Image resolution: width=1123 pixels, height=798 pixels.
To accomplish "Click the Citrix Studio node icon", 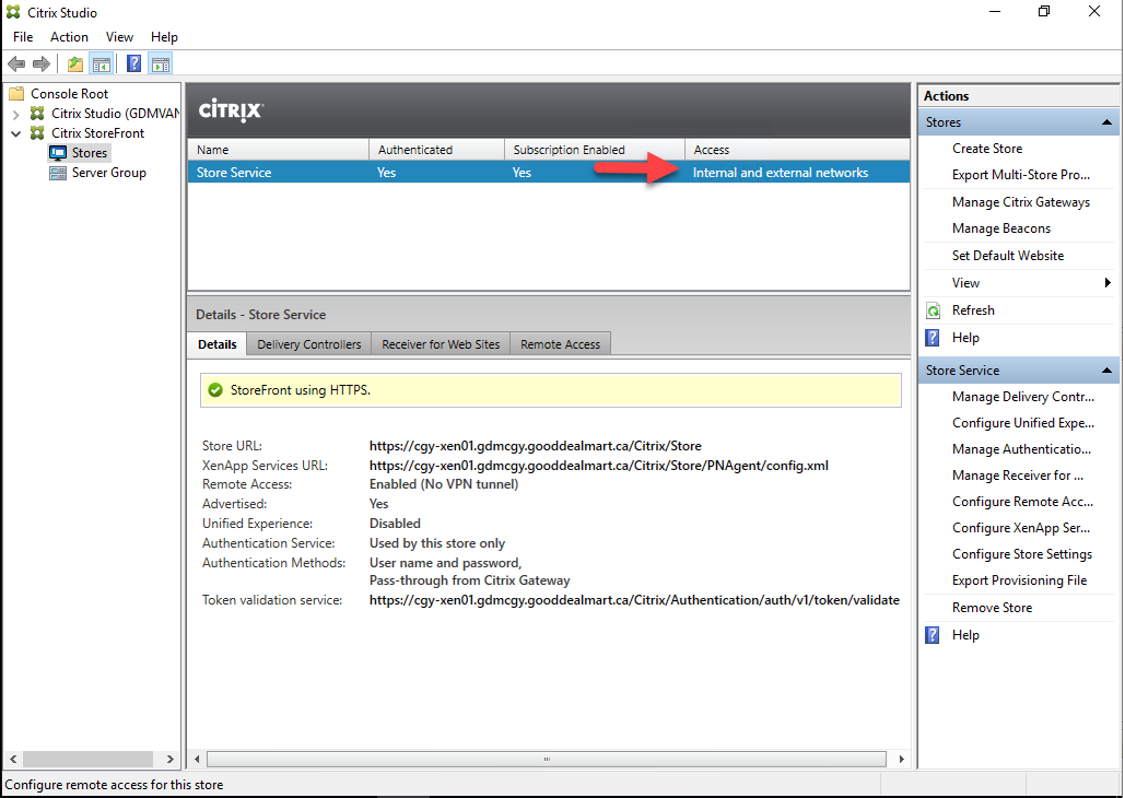I will pos(37,113).
